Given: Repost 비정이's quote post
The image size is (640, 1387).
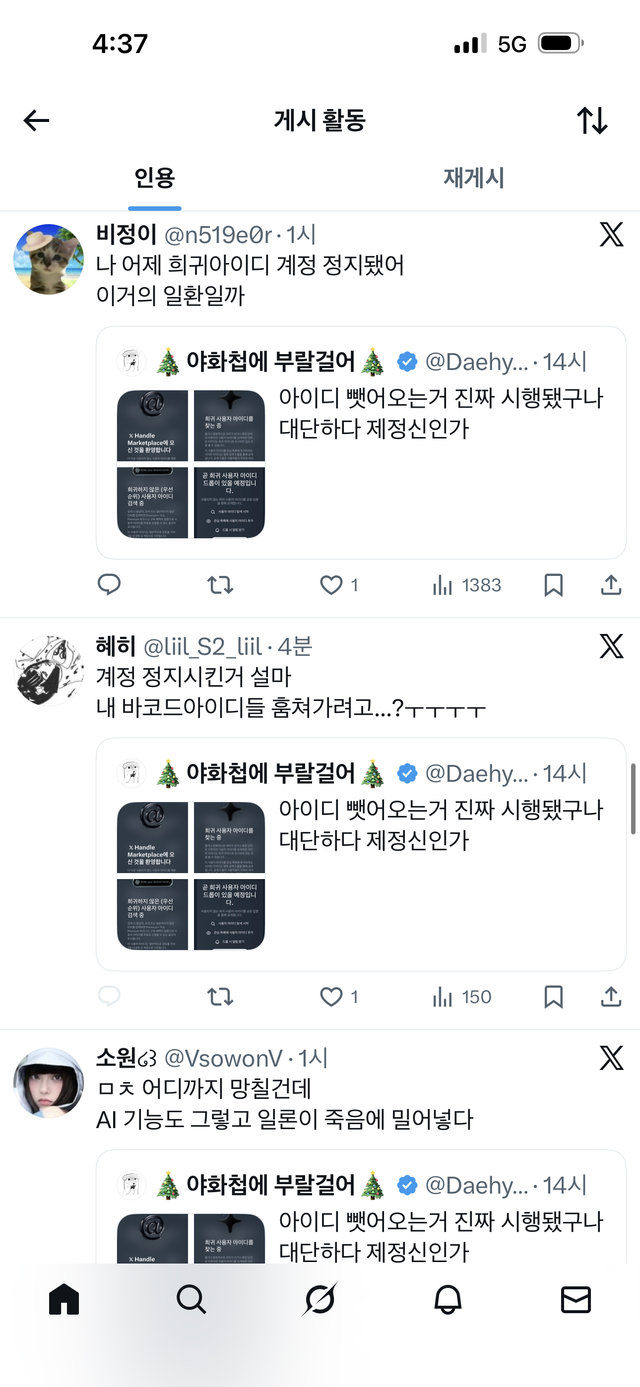Looking at the screenshot, I should click(x=220, y=585).
